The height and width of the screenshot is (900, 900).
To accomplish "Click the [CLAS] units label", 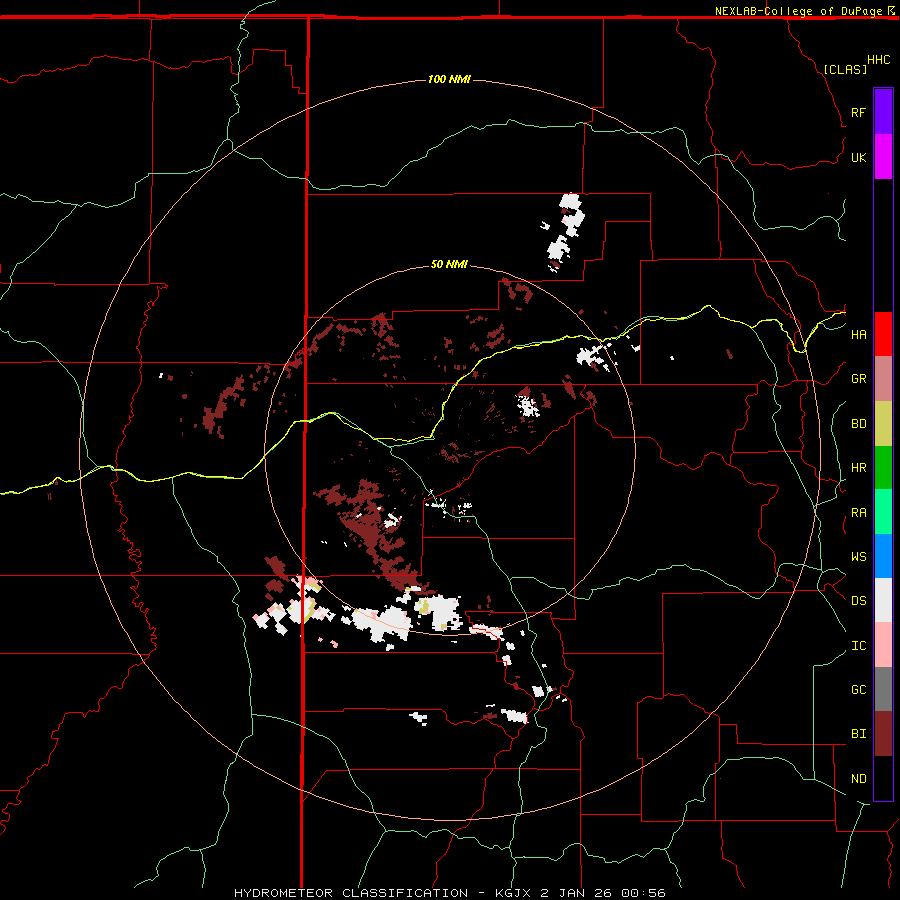I will pyautogui.click(x=844, y=69).
